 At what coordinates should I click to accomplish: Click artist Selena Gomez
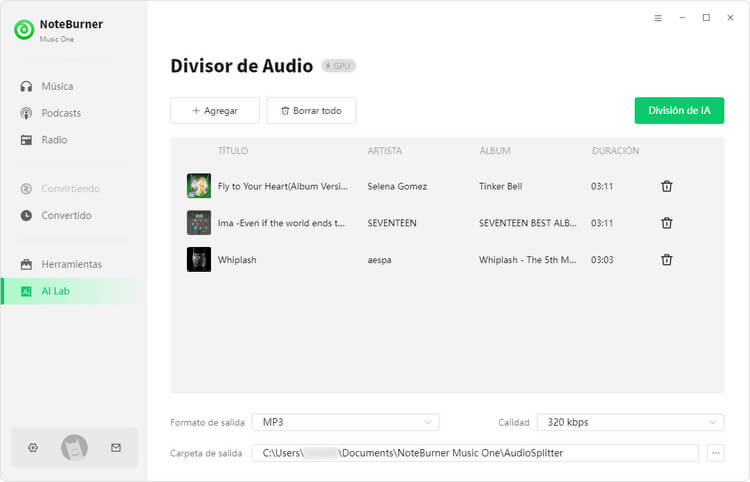coord(397,186)
